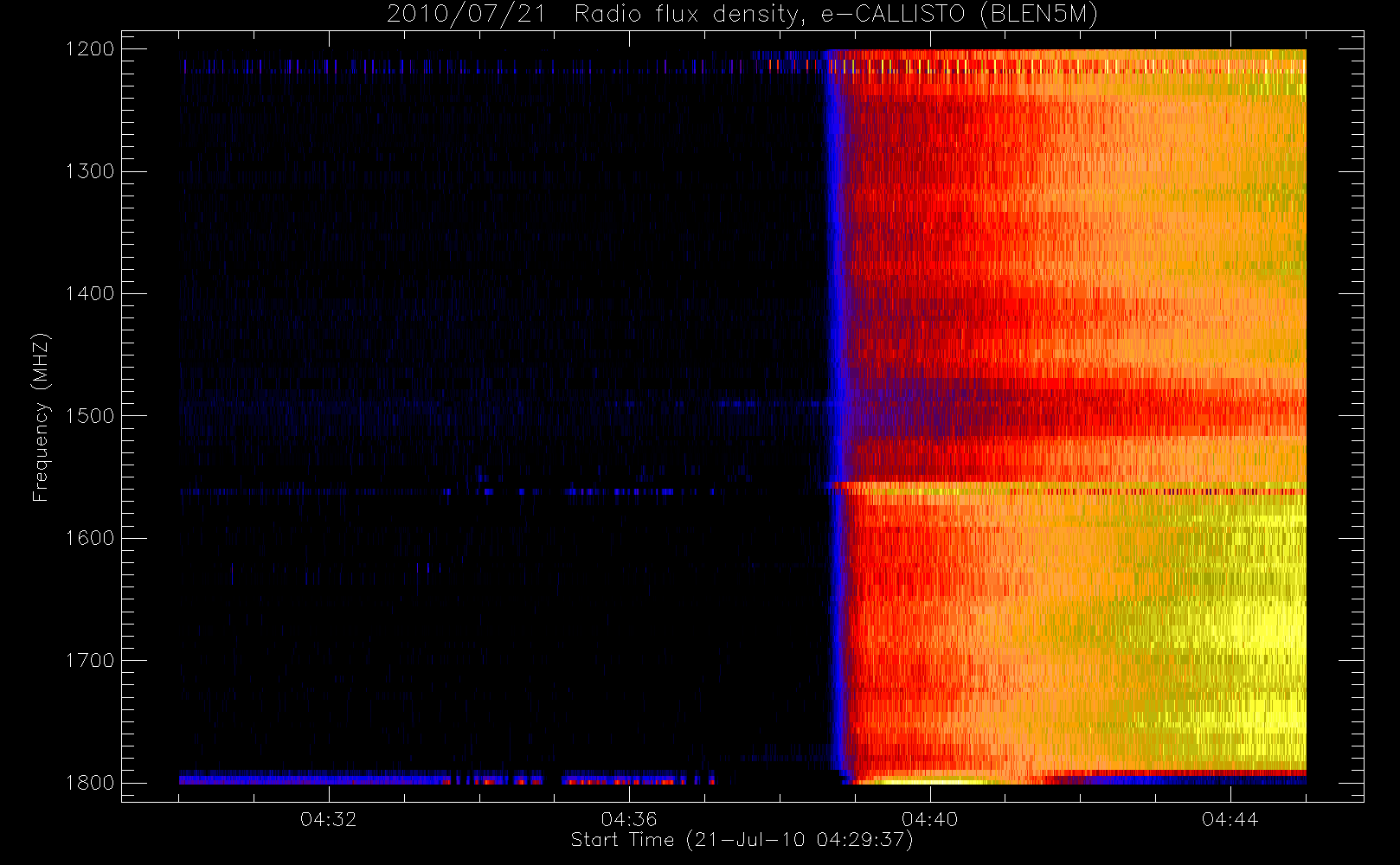This screenshot has width=1400, height=865.
Task: Click the plot title '2010/07/21 Radio flux density'
Action: pyautogui.click(x=742, y=15)
